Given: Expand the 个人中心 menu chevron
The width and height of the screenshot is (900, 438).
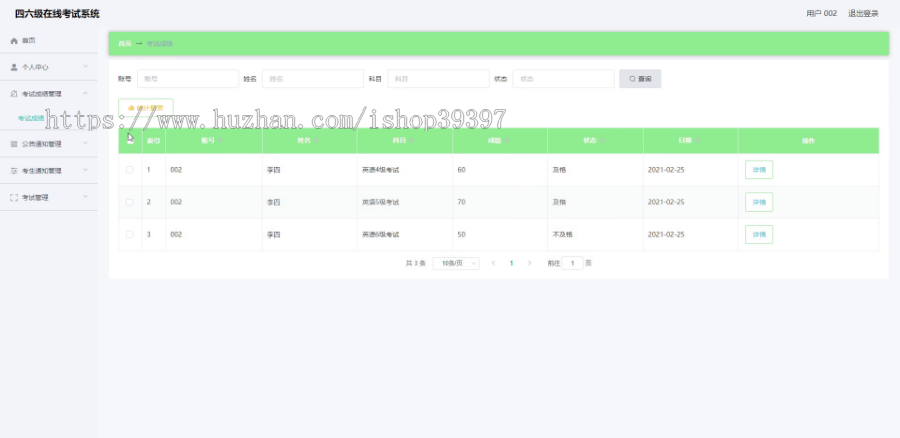Looking at the screenshot, I should [86, 67].
